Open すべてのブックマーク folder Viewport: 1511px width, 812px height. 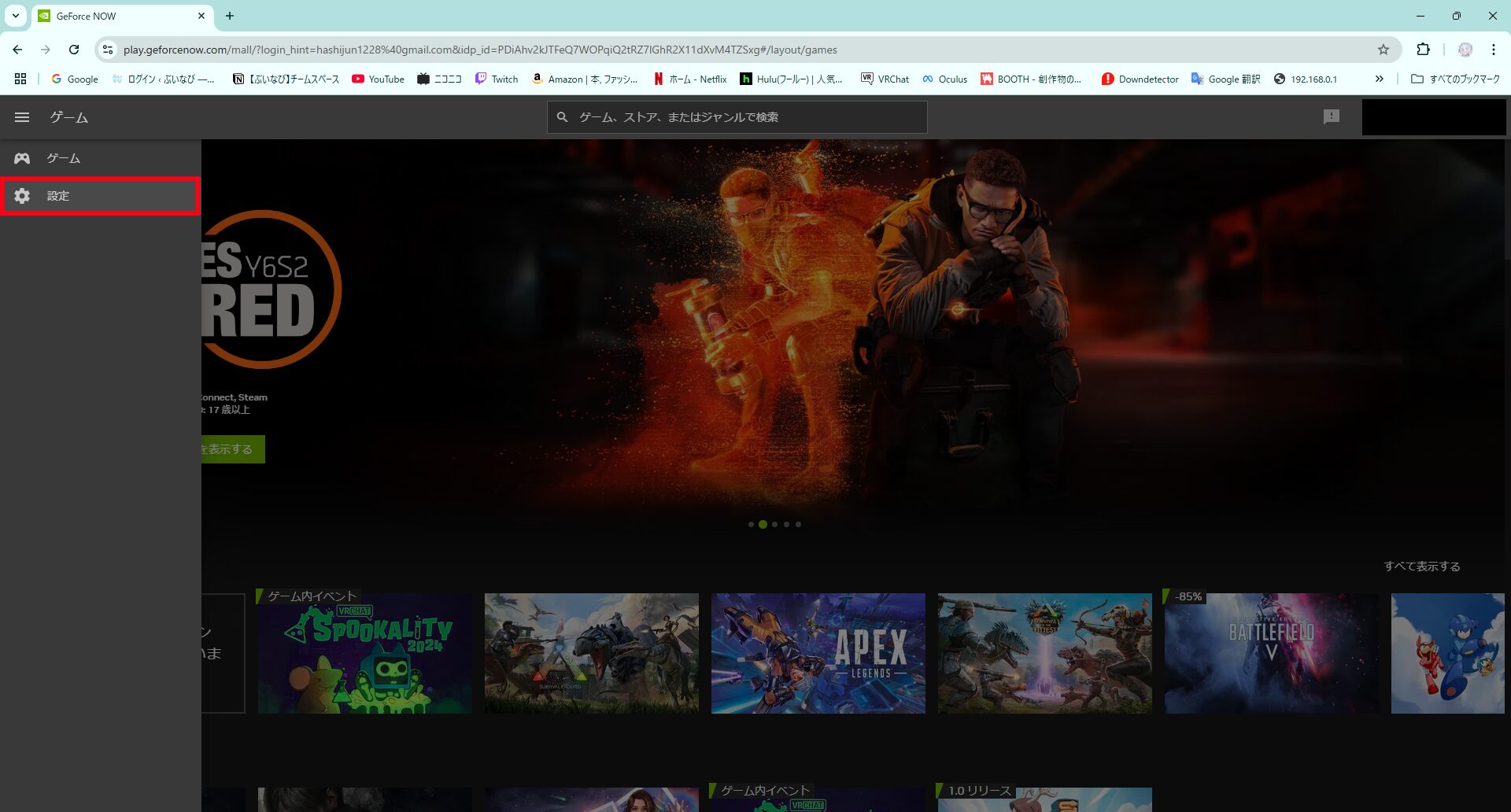click(1457, 79)
